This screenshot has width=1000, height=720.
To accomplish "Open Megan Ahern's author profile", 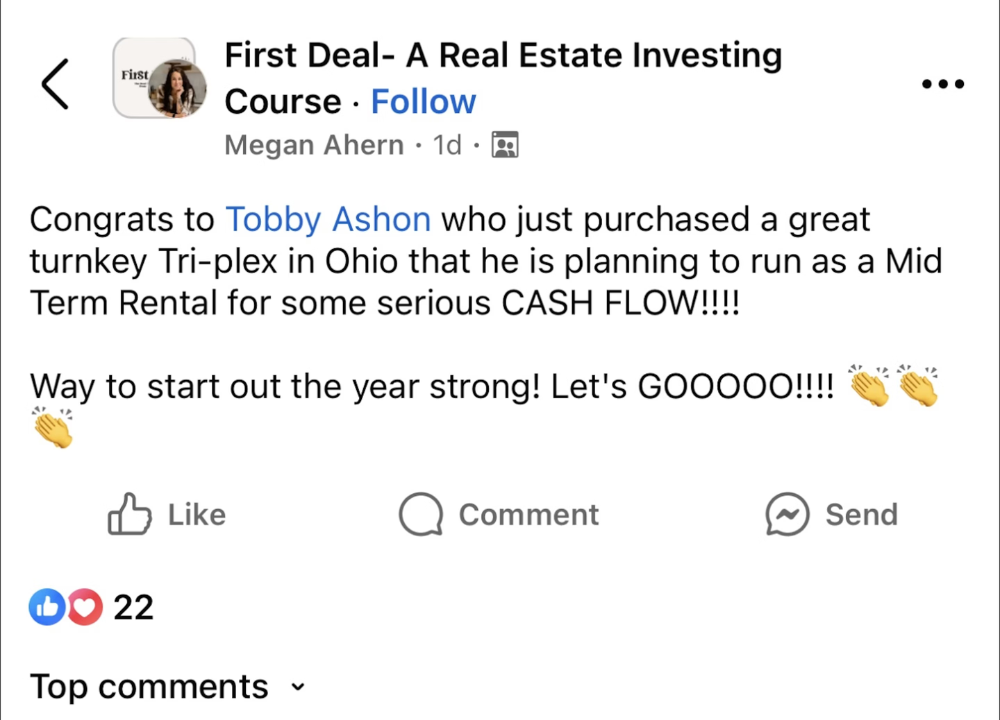I will (x=314, y=145).
